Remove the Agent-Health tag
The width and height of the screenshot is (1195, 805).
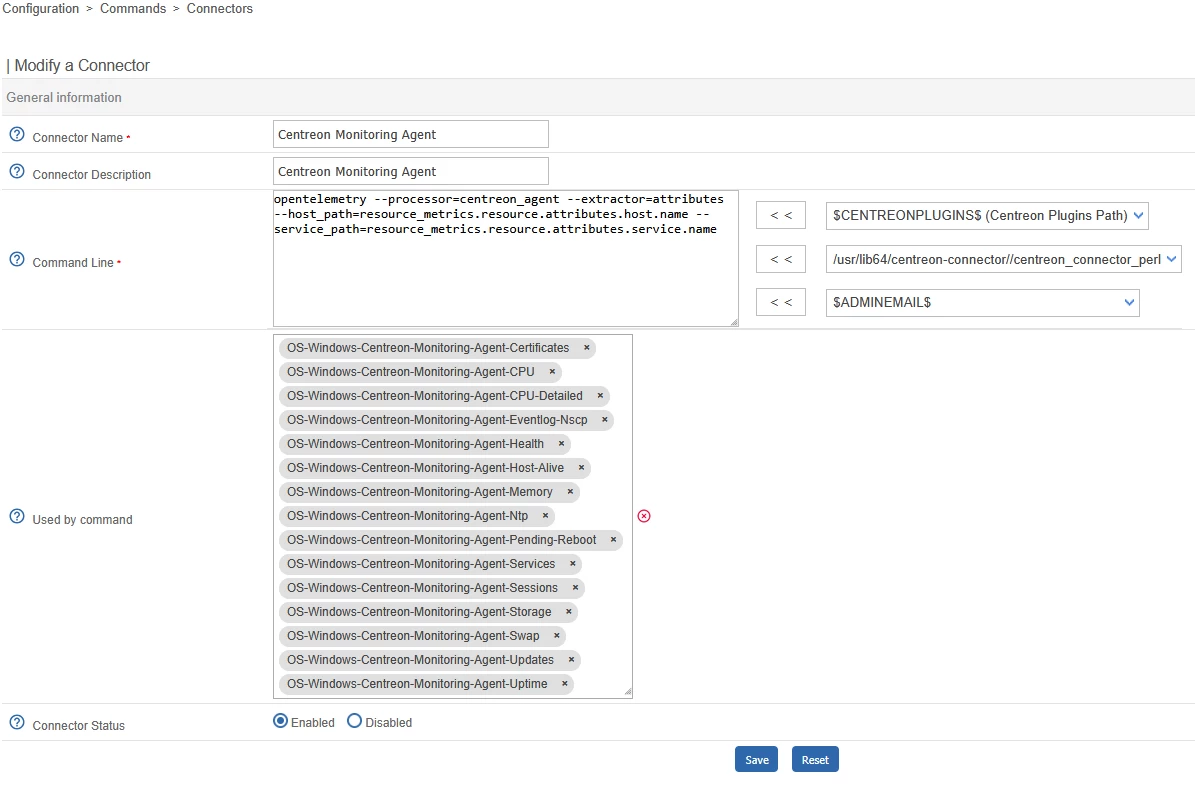pyautogui.click(x=562, y=444)
